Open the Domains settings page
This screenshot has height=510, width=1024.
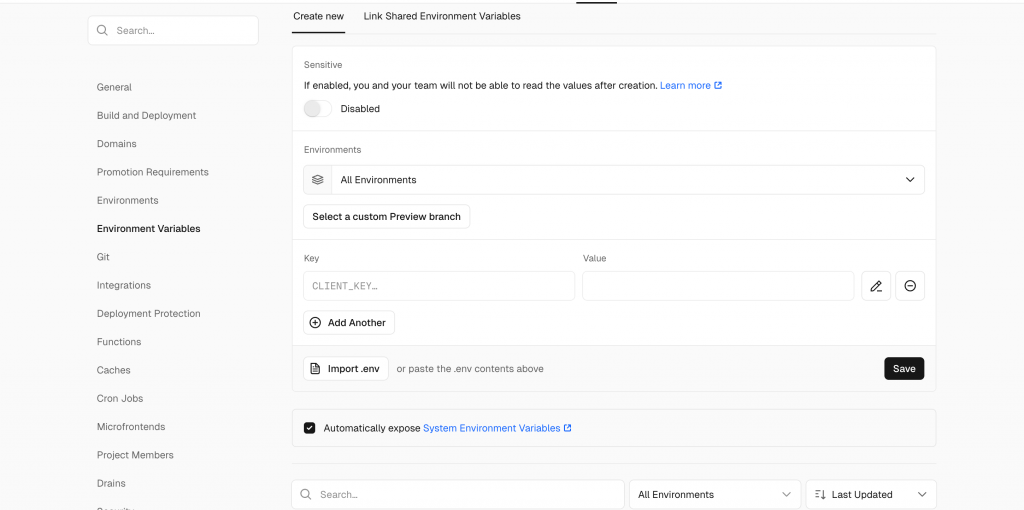coord(116,144)
